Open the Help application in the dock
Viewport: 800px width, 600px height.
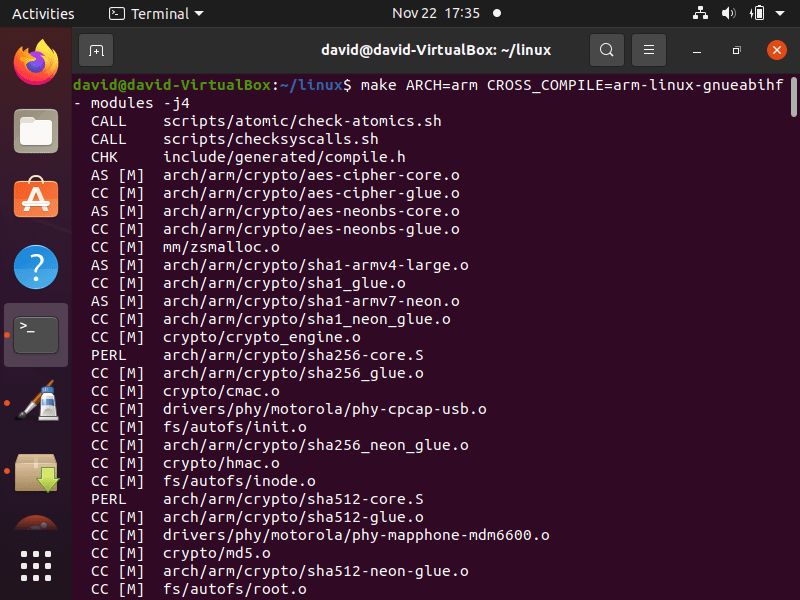point(36,267)
